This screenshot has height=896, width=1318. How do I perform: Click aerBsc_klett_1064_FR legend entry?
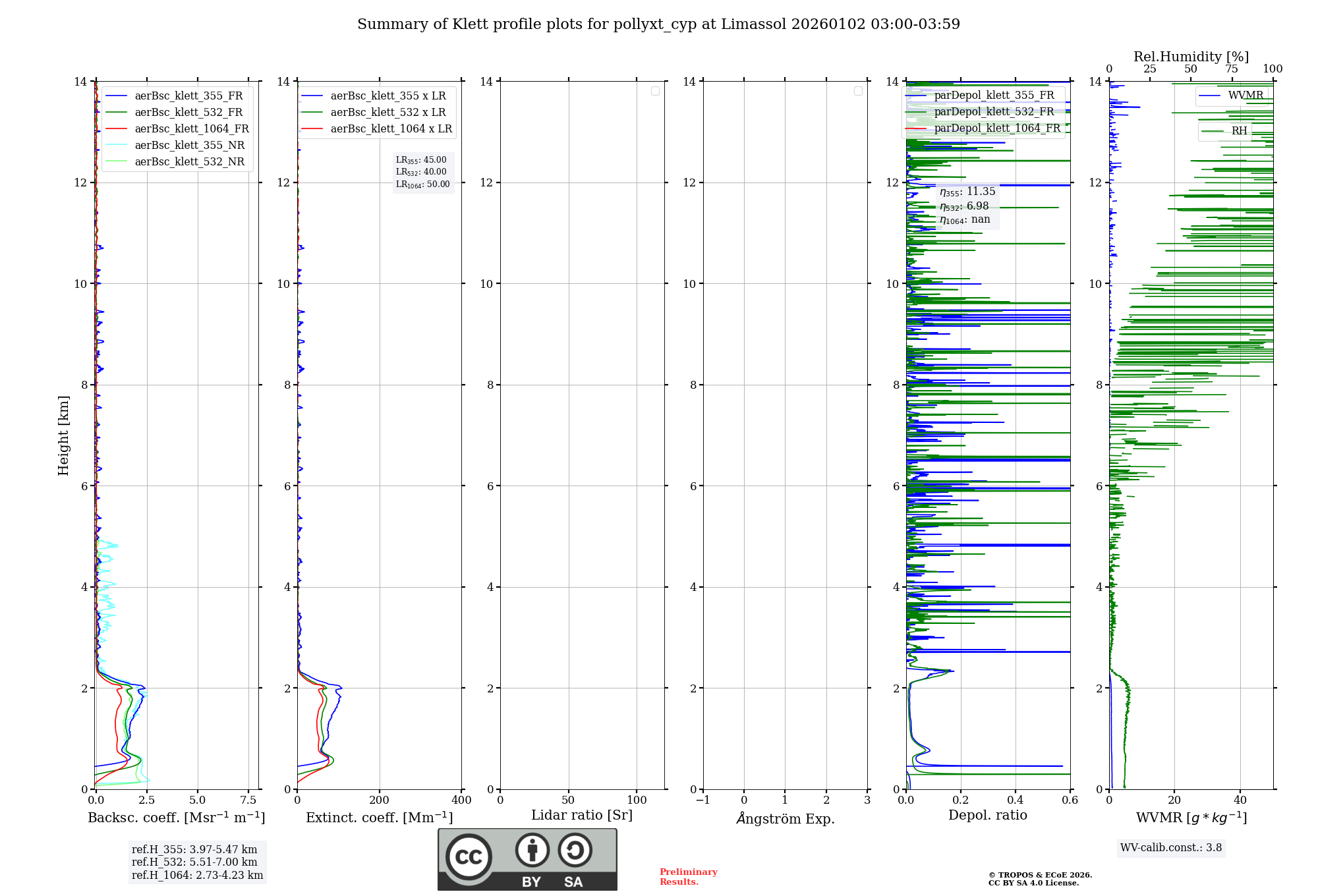point(191,129)
